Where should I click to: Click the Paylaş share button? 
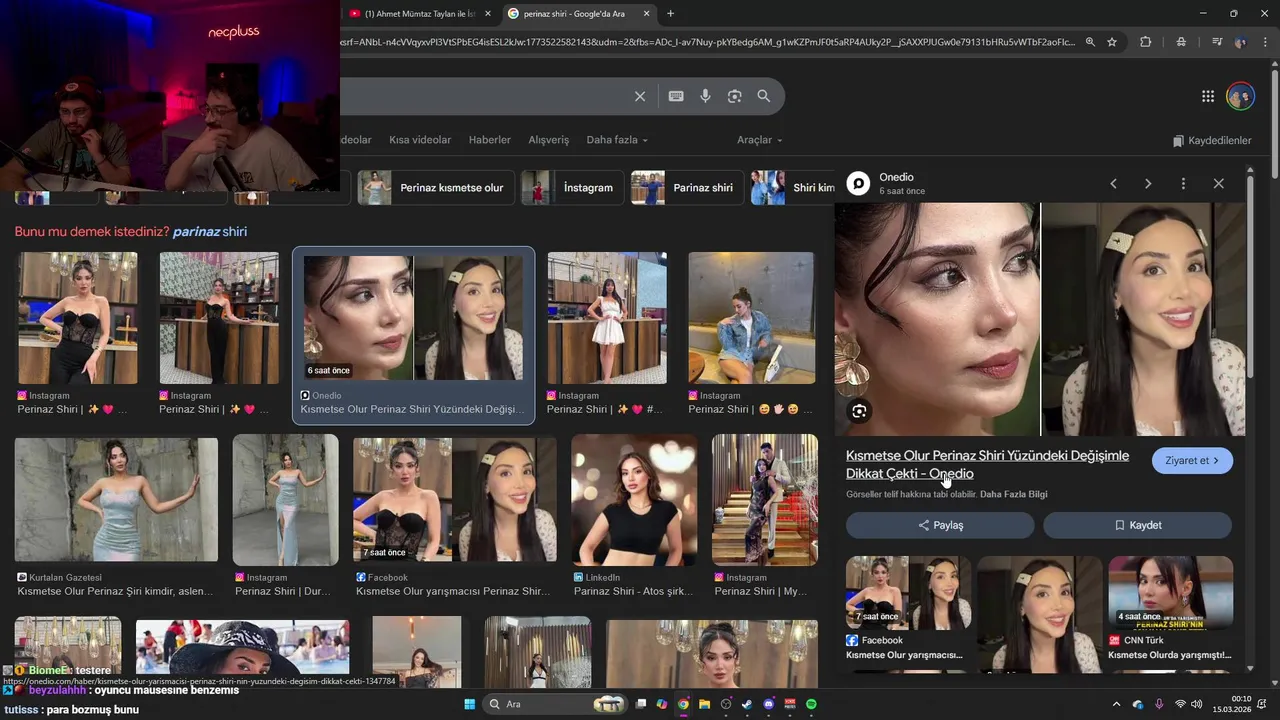pyautogui.click(x=940, y=525)
